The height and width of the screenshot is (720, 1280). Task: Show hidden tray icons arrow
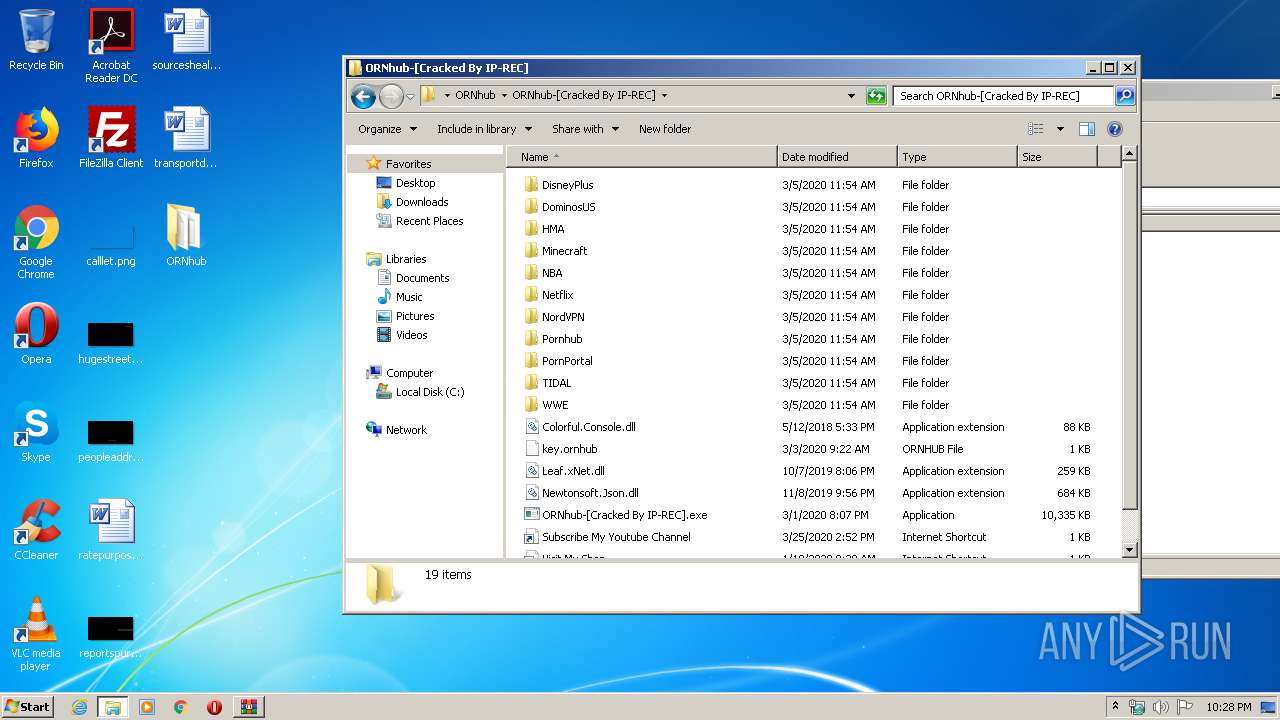[1116, 707]
